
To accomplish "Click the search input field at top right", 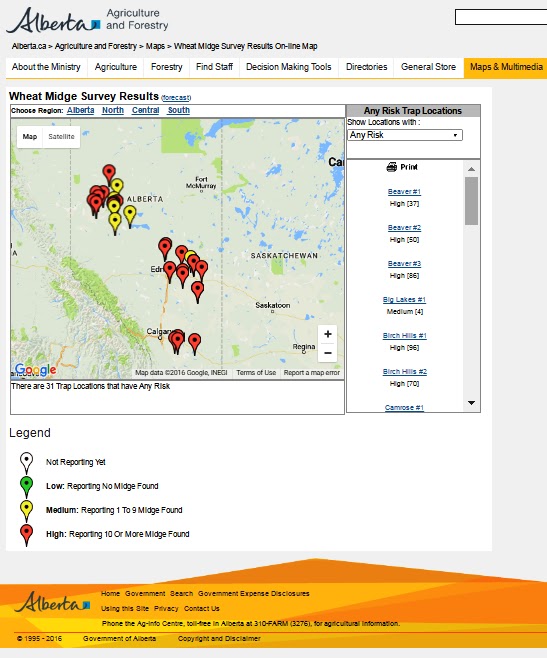I will tap(501, 17).
